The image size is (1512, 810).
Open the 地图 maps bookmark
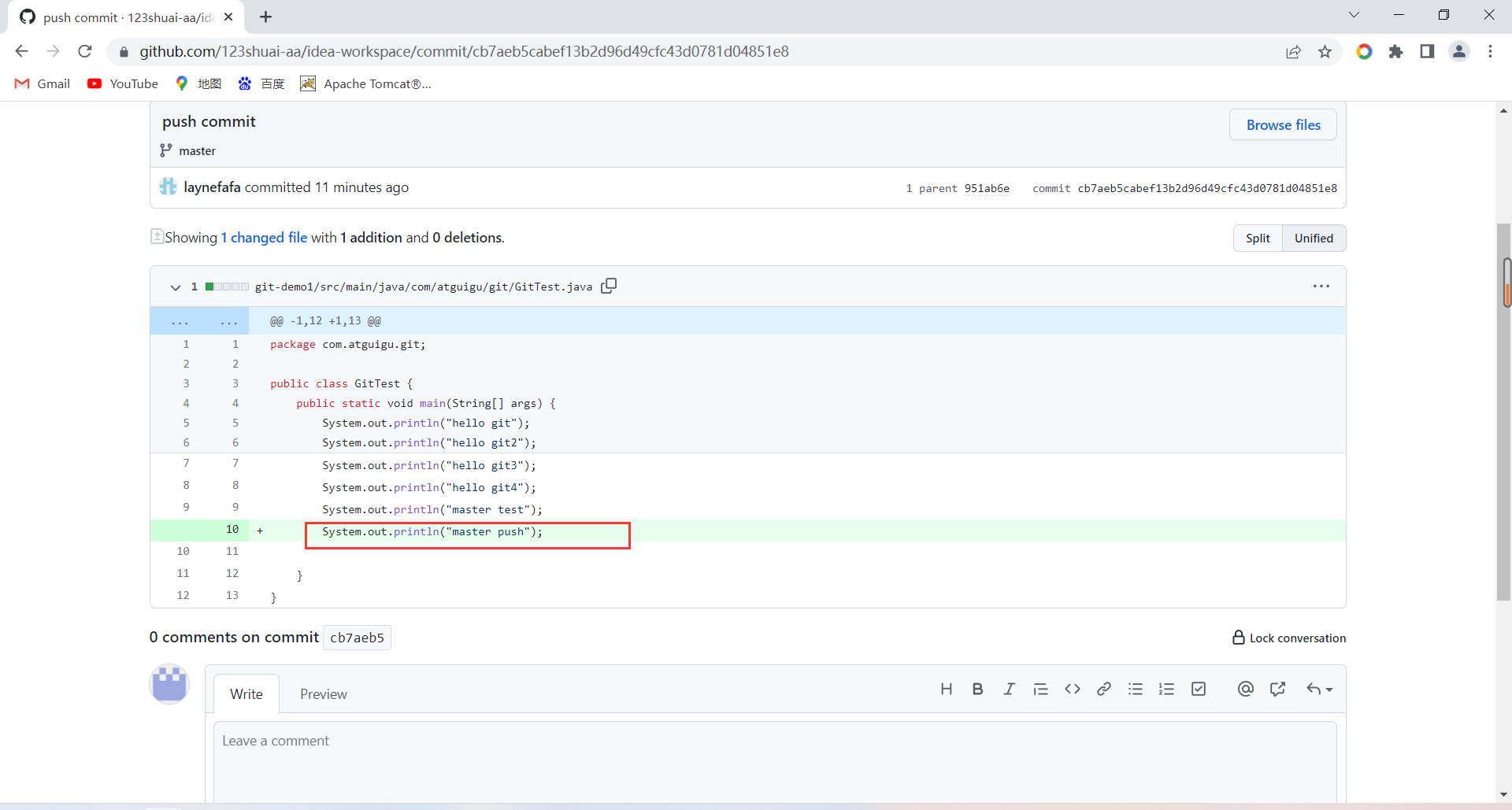tap(198, 83)
